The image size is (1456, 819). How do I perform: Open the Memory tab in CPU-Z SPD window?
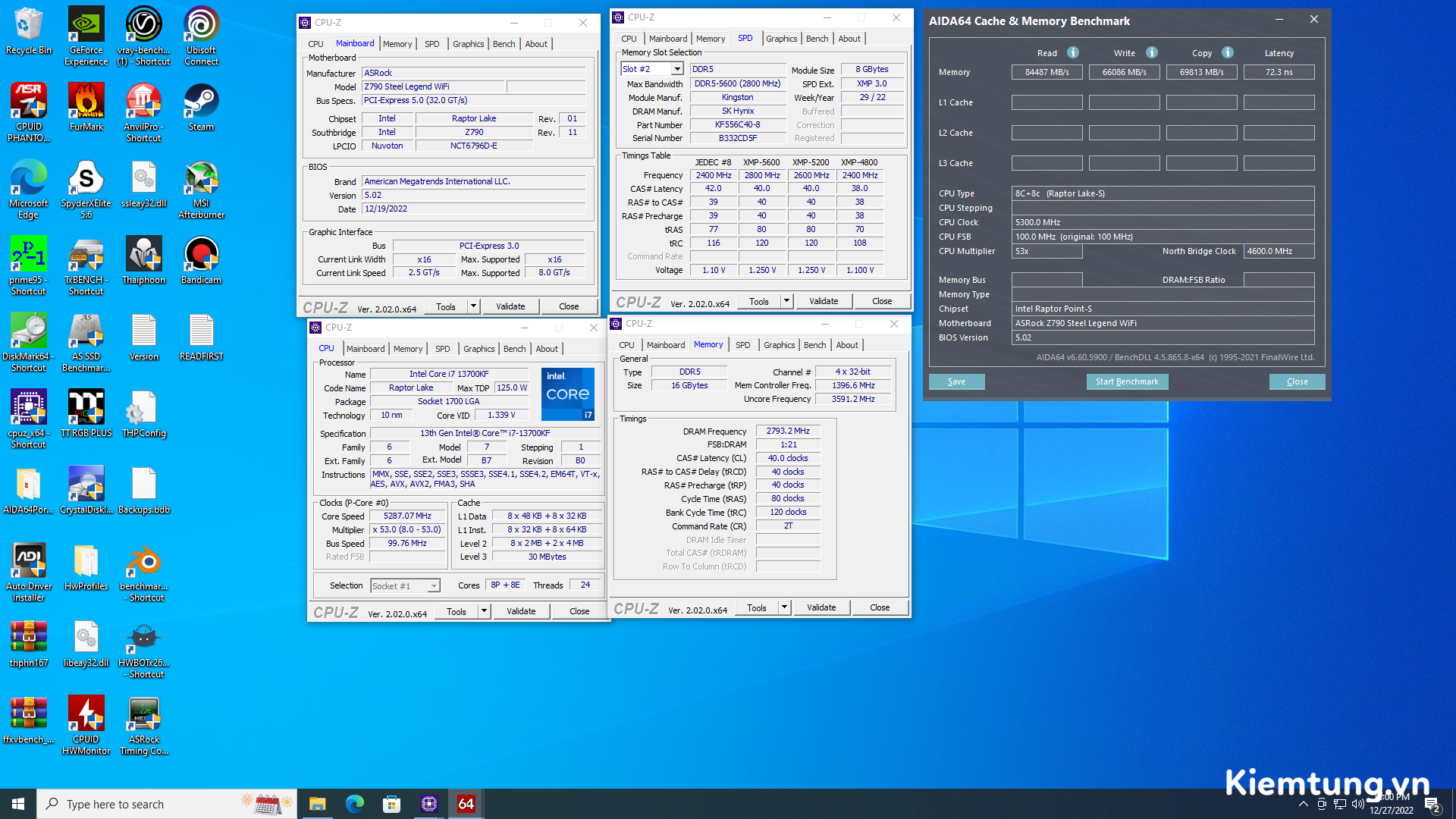click(x=711, y=39)
